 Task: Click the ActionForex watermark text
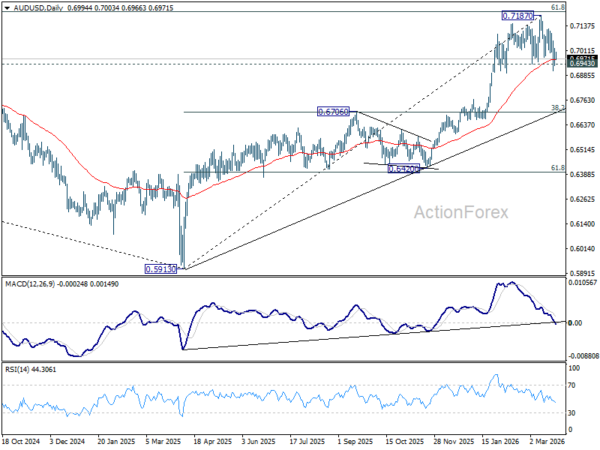[x=461, y=212]
